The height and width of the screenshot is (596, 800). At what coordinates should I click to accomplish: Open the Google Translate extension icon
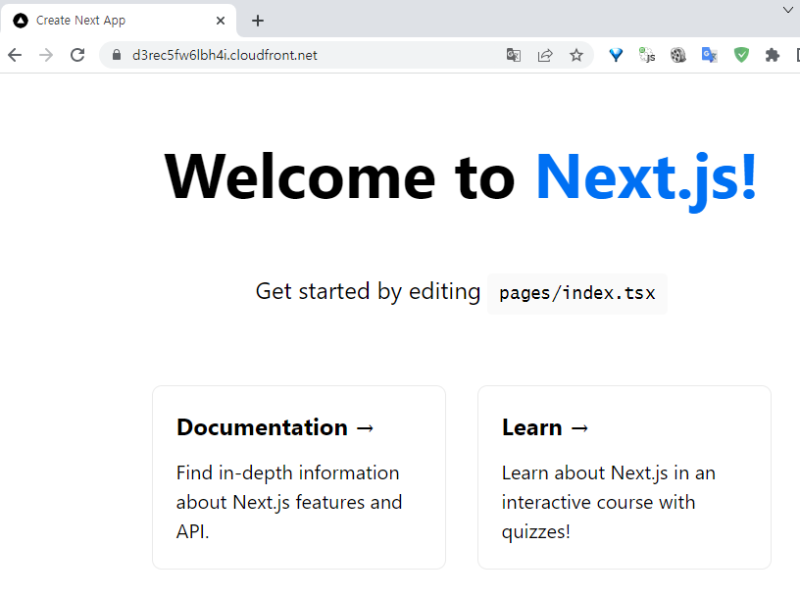709,55
